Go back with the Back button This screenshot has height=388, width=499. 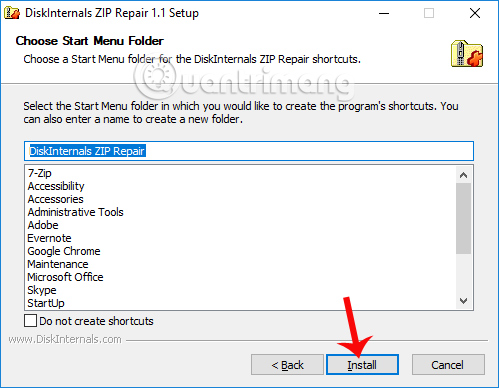tap(287, 365)
